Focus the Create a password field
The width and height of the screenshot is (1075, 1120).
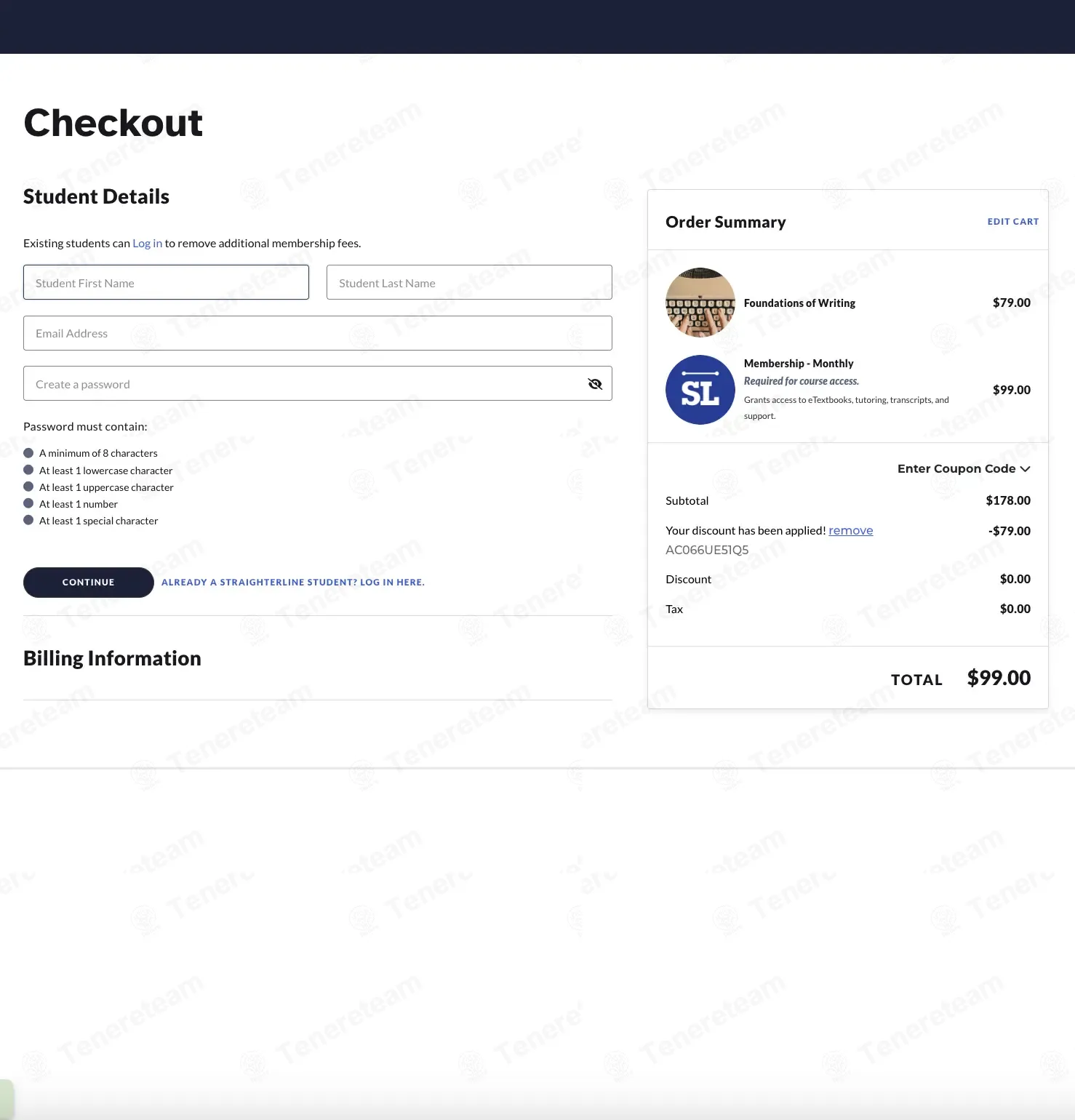[318, 383]
